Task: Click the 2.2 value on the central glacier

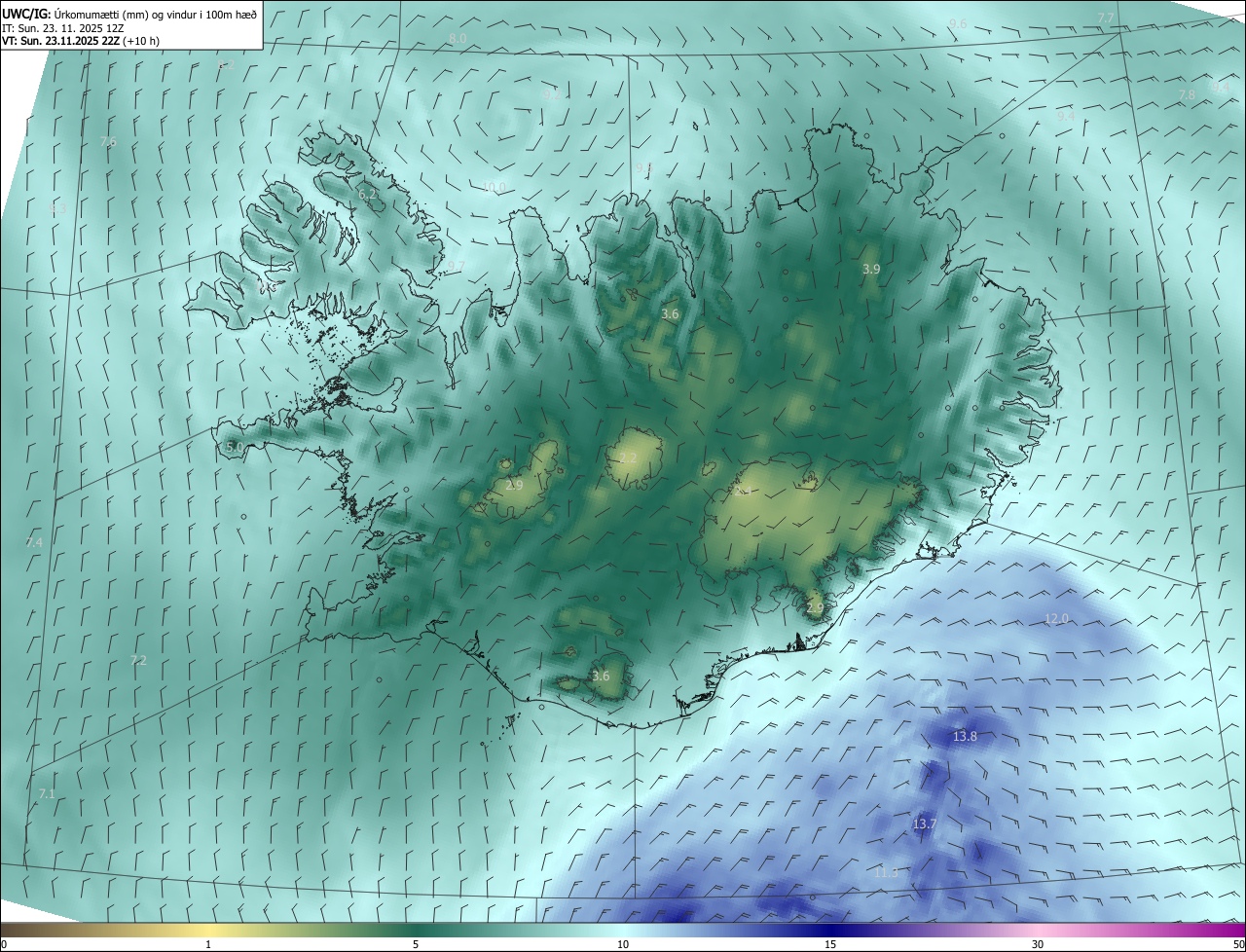Action: [629, 458]
